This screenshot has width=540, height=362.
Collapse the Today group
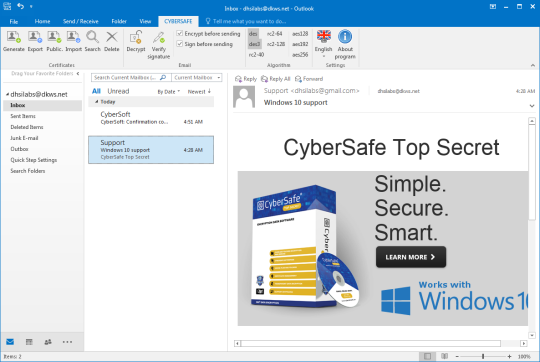click(x=97, y=102)
